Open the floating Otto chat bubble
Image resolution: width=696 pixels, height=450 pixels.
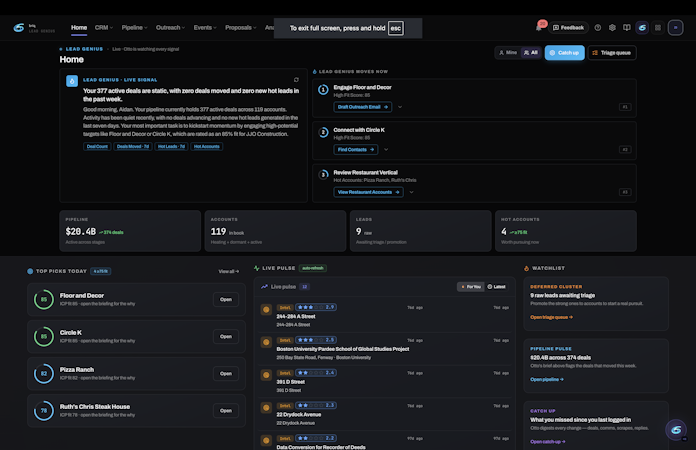(676, 430)
